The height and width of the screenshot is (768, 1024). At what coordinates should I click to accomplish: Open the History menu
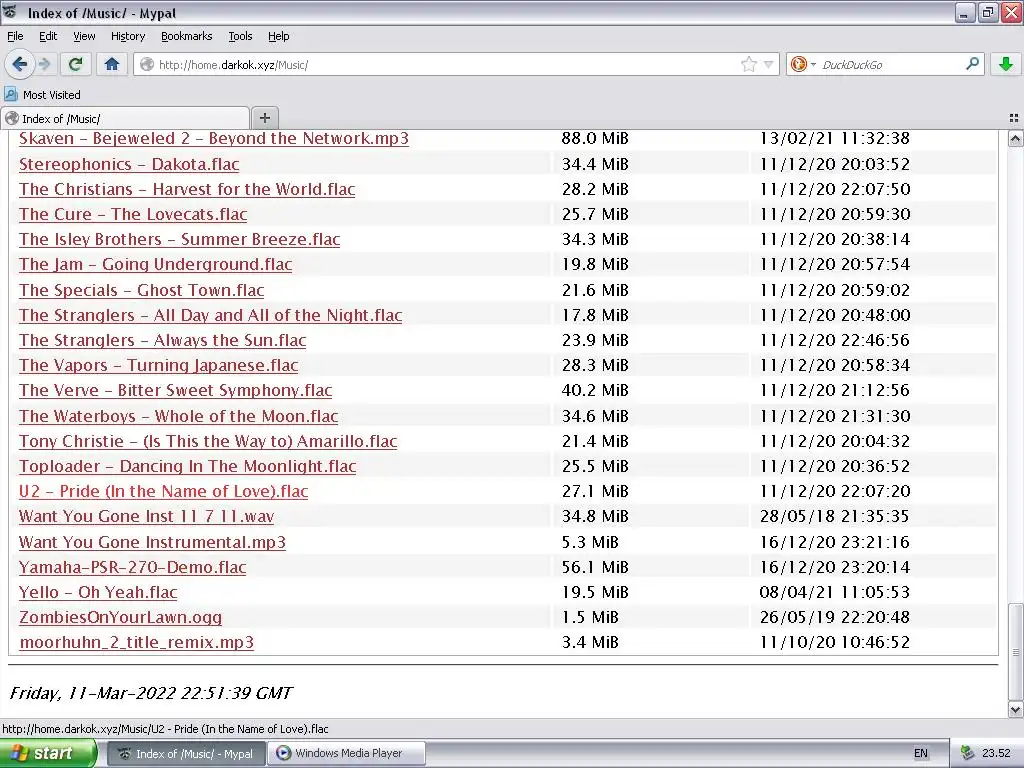pyautogui.click(x=127, y=36)
